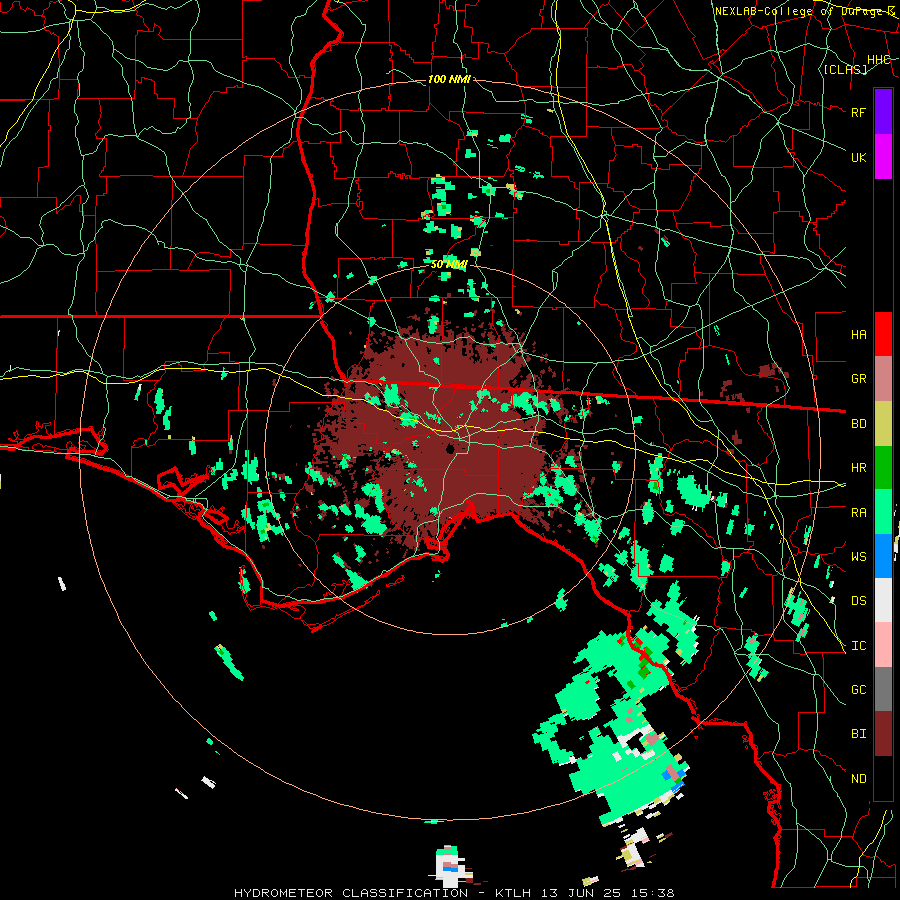The height and width of the screenshot is (900, 900).
Task: Click the [CLAS] unit label
Action: pos(845,69)
